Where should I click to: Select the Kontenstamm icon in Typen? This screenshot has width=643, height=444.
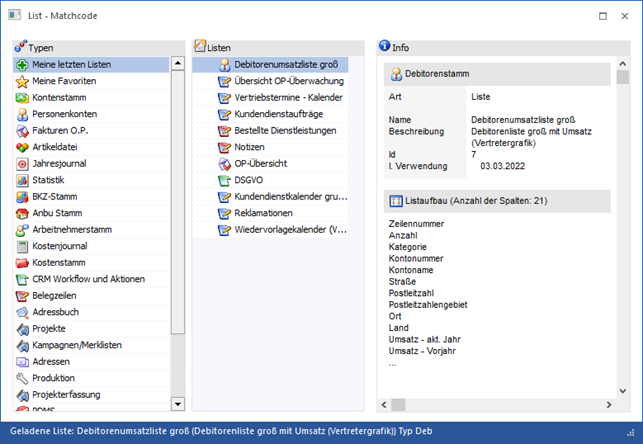(x=22, y=98)
